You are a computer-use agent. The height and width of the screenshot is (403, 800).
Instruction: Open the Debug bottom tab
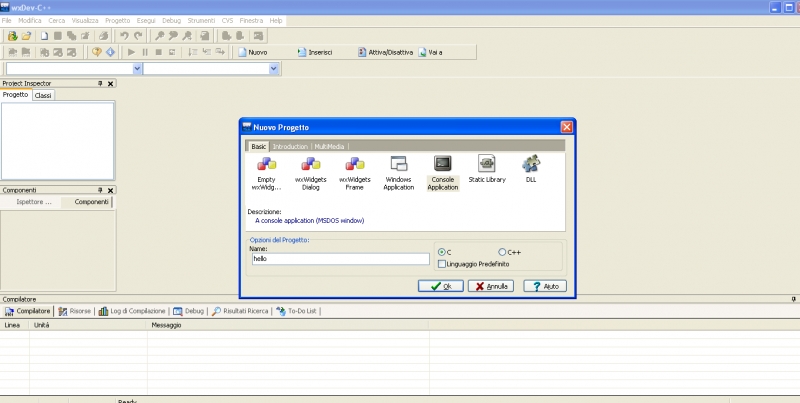pos(188,311)
